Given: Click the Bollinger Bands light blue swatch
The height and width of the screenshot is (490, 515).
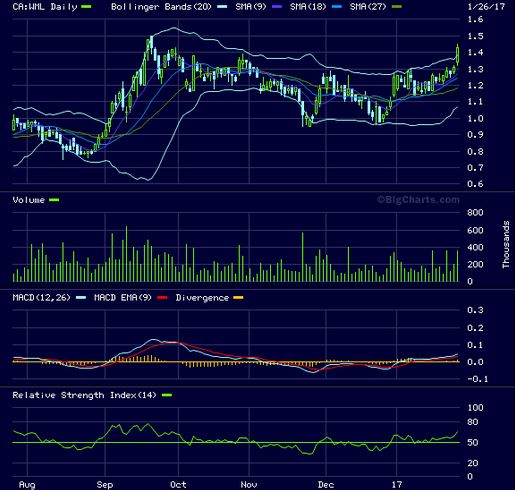Looking at the screenshot, I should coord(222,7).
